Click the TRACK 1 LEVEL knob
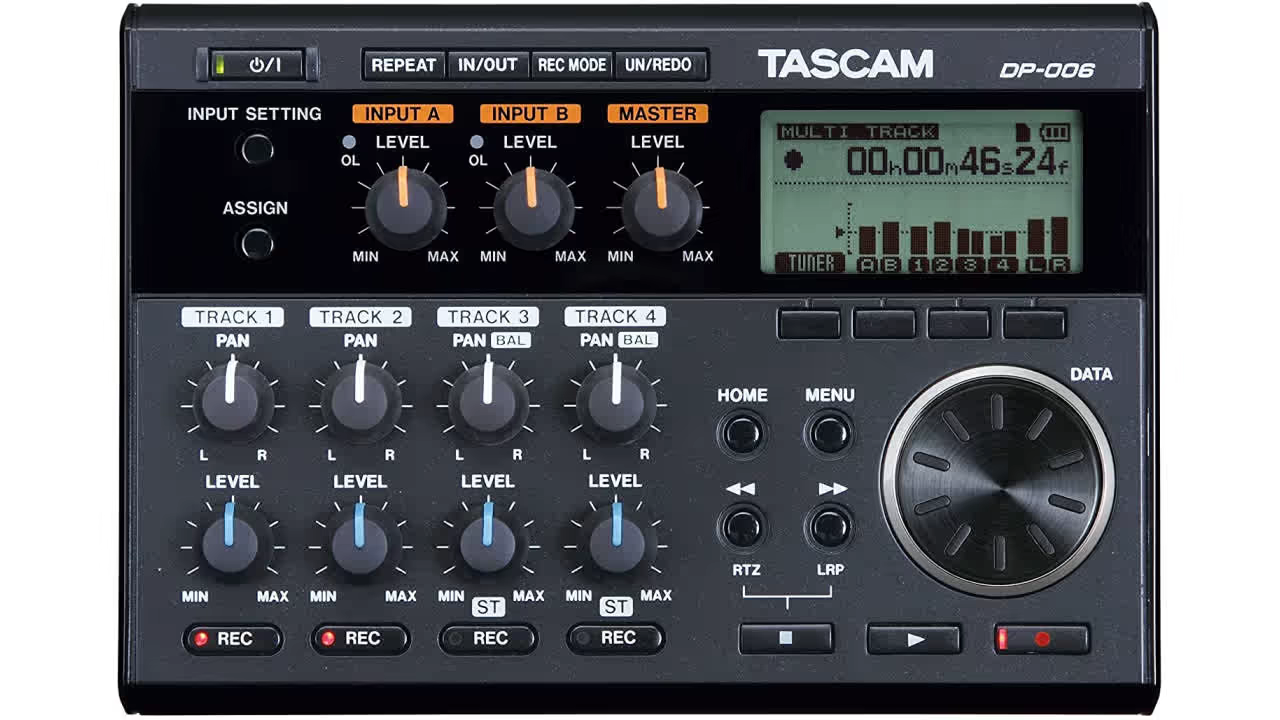The height and width of the screenshot is (720, 1280). pos(231,543)
